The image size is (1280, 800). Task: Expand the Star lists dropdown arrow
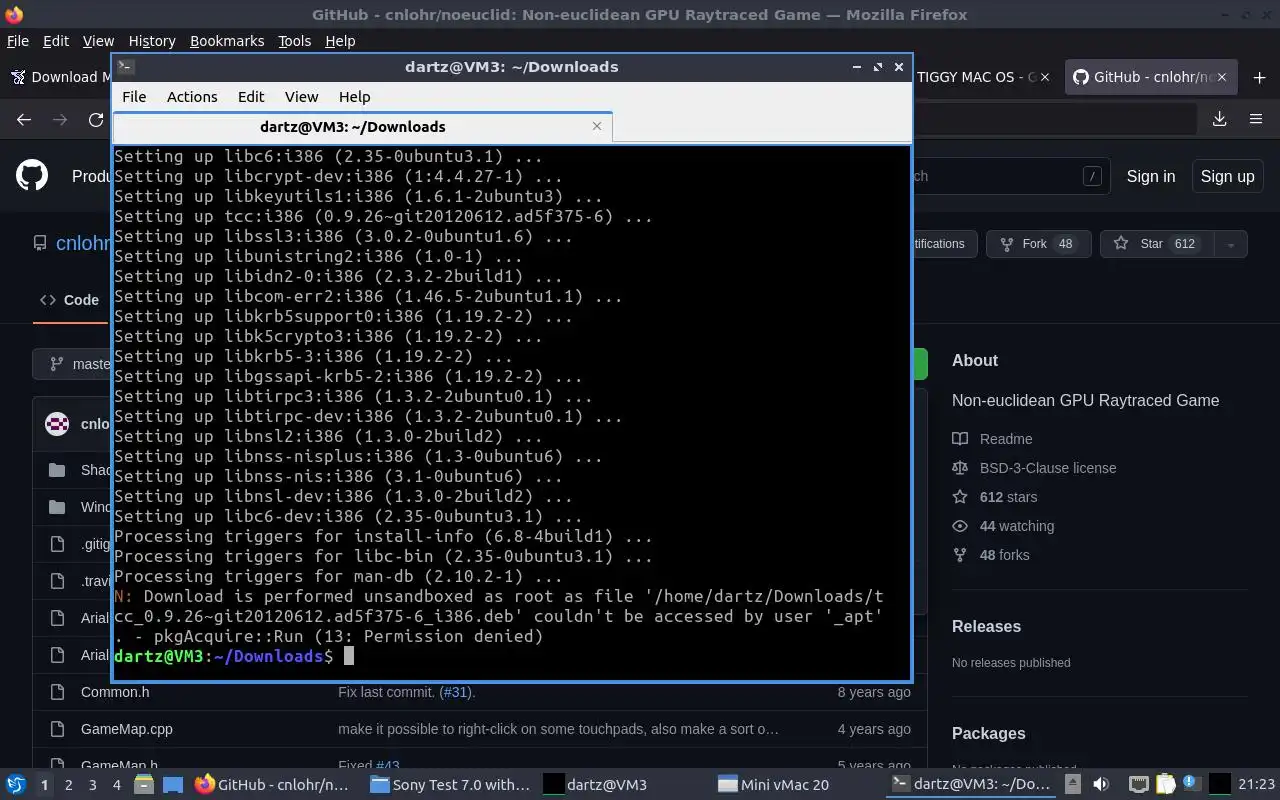pyautogui.click(x=1231, y=244)
